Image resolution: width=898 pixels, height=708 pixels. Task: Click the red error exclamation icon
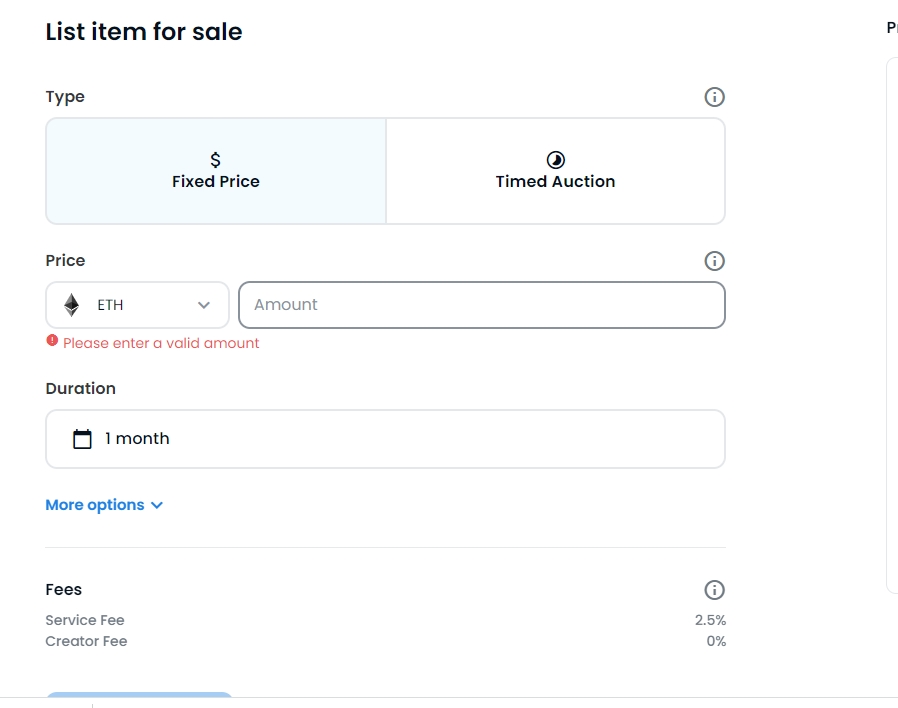(x=52, y=341)
